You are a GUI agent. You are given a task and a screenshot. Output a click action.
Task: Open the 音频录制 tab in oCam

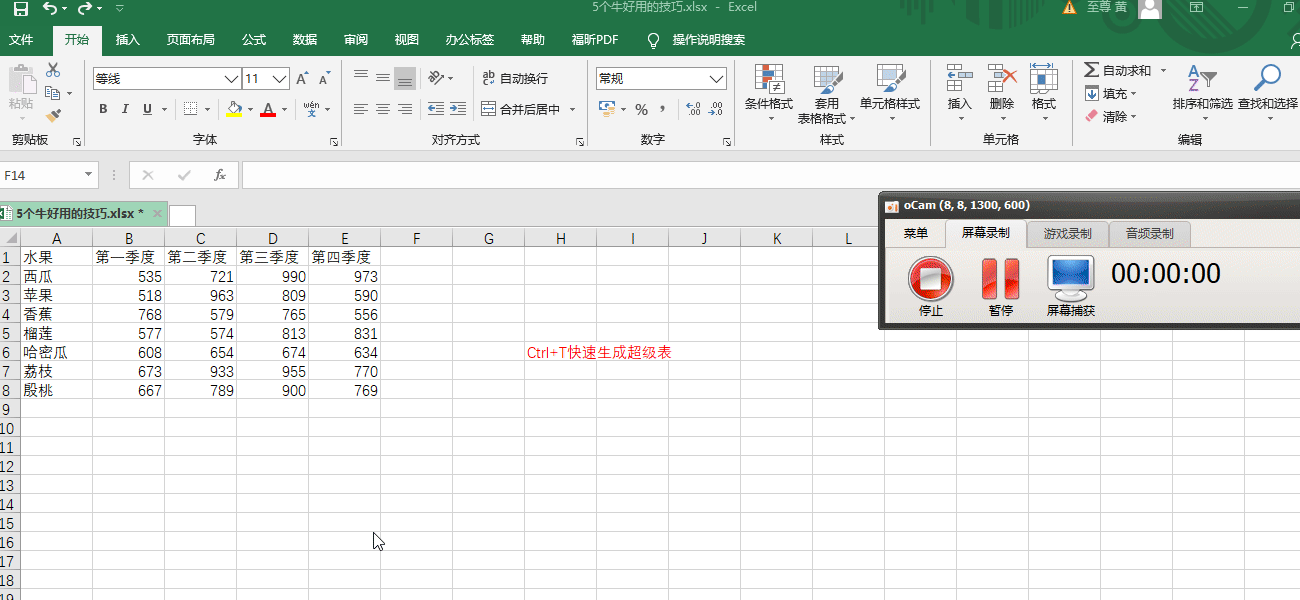coord(1148,234)
